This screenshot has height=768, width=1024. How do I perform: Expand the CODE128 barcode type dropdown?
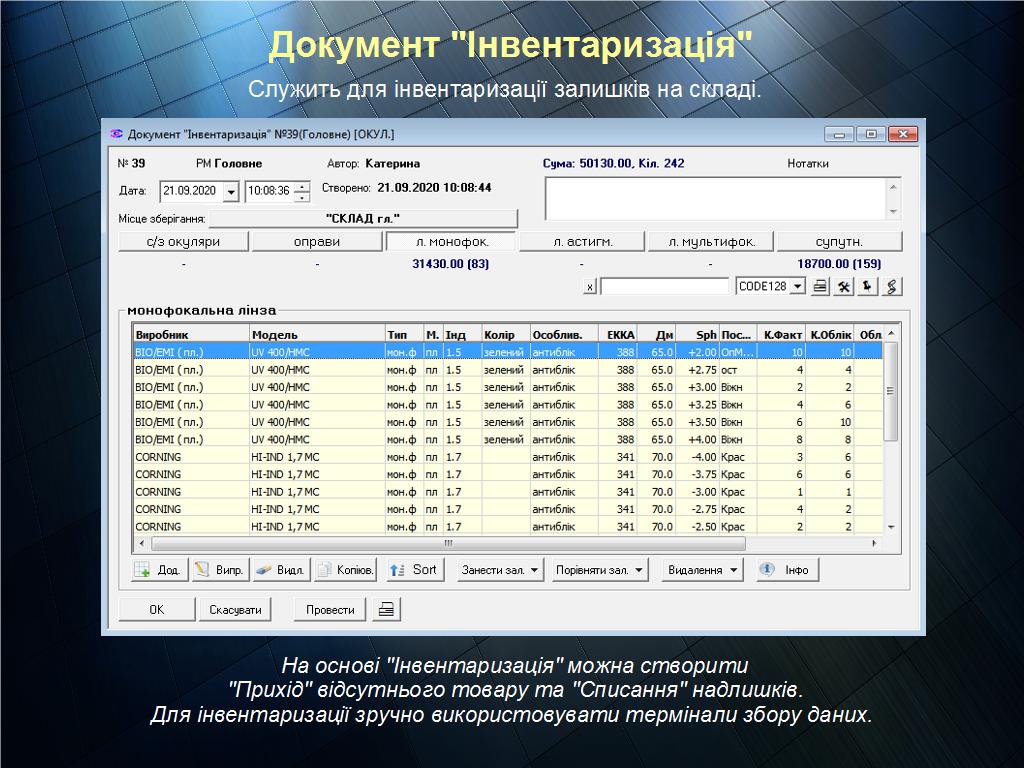click(797, 287)
